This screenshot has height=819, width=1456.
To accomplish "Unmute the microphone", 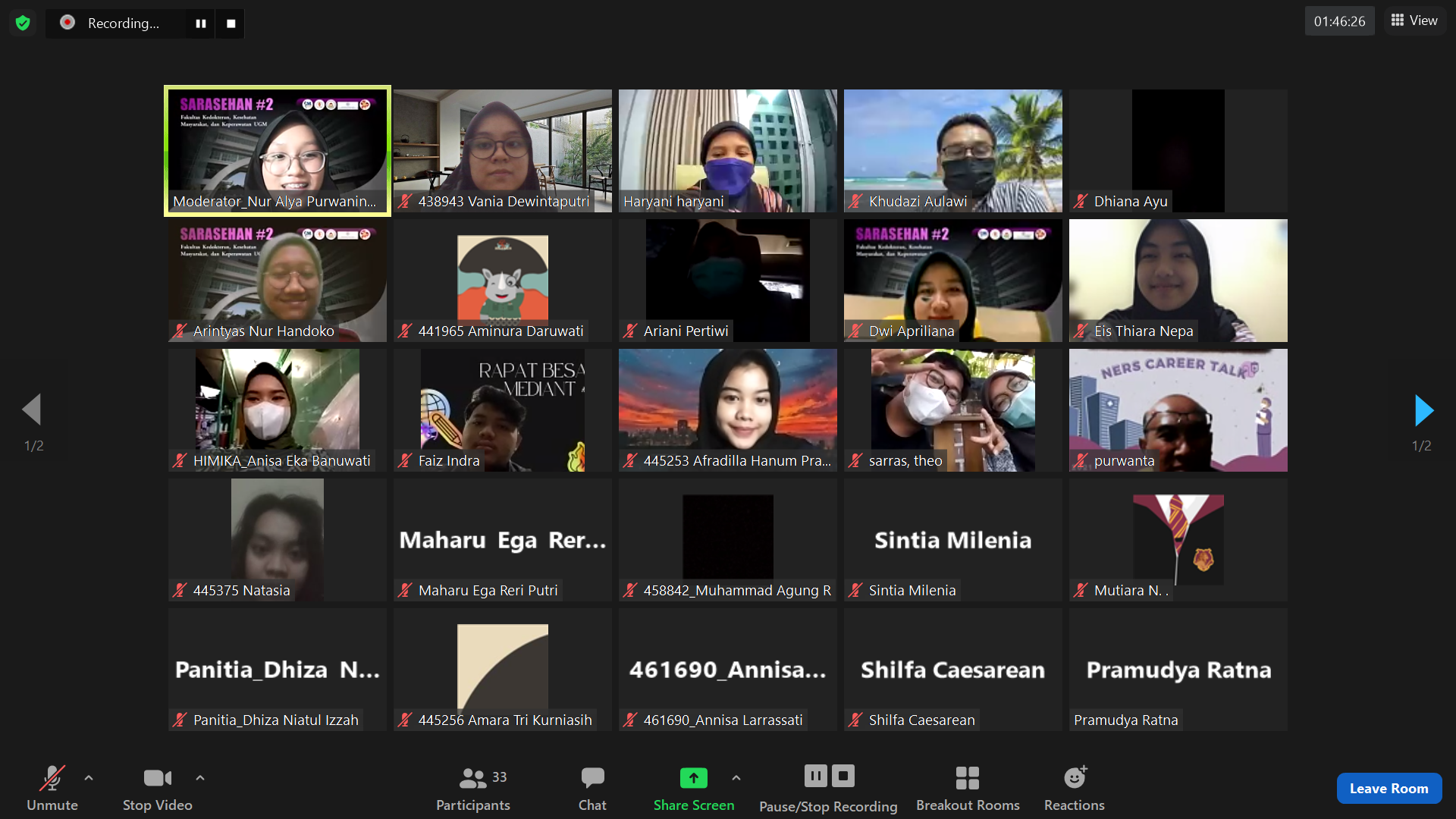I will 52,787.
